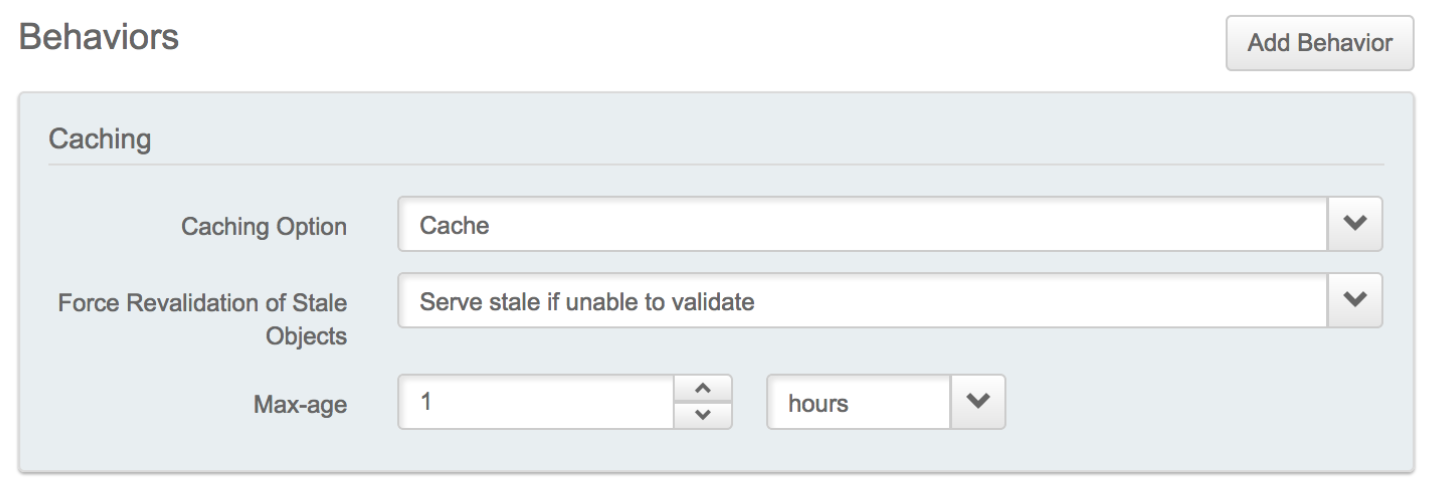
Task: Click the down caret icon in Max-age spinner
Action: (x=702, y=415)
